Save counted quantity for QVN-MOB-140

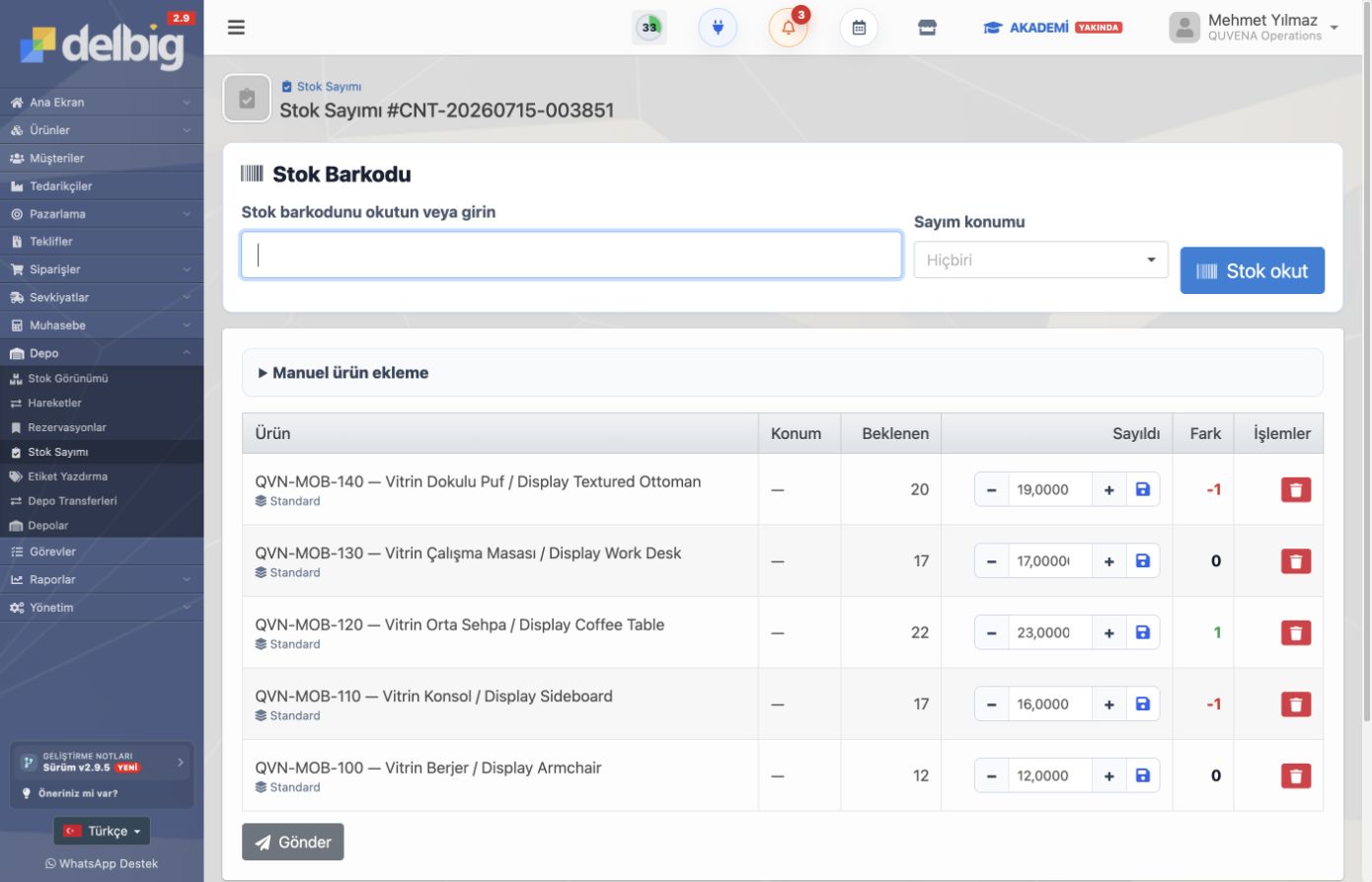1143,489
